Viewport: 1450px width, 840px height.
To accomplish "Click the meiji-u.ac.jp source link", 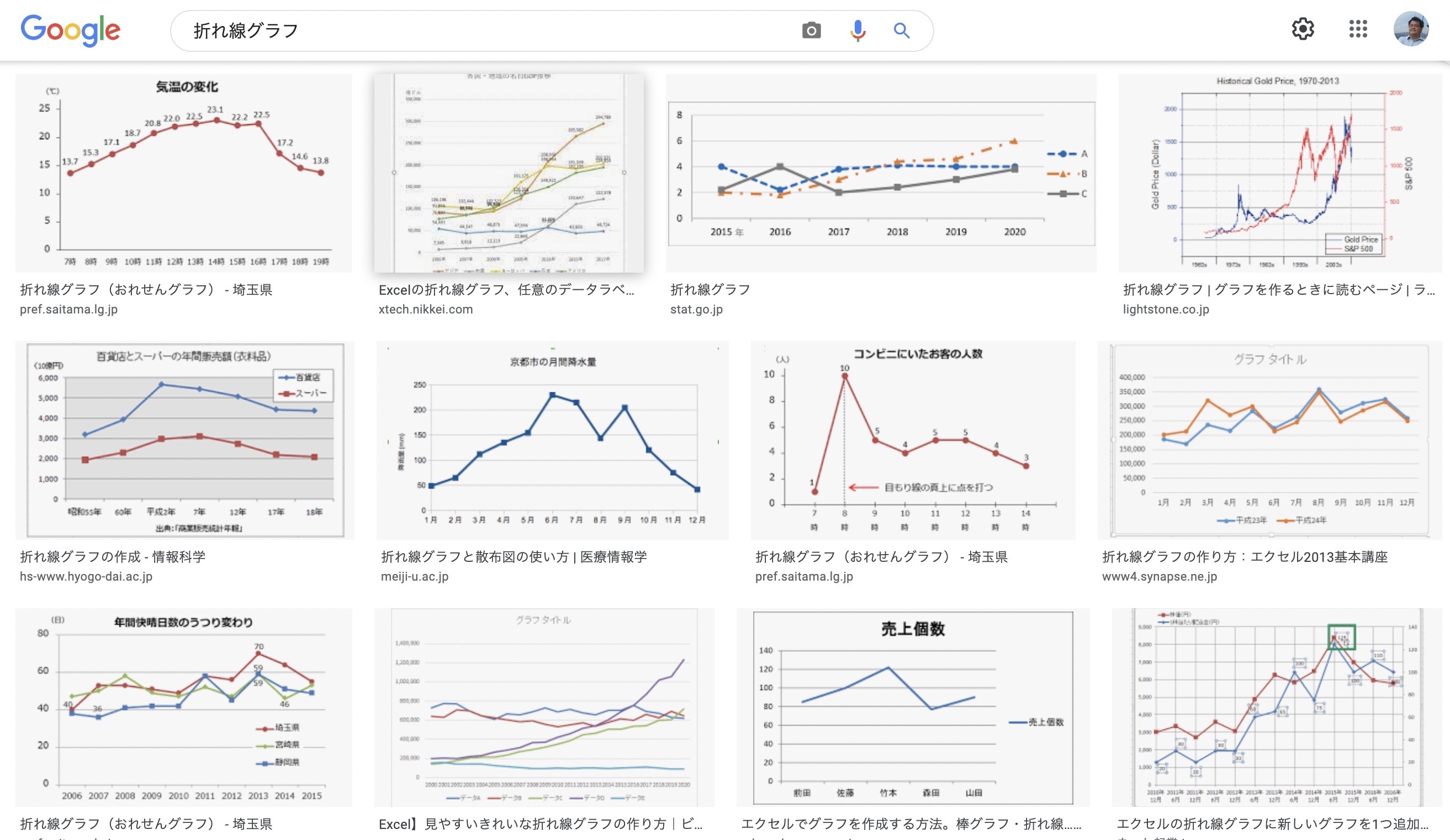I will (414, 576).
